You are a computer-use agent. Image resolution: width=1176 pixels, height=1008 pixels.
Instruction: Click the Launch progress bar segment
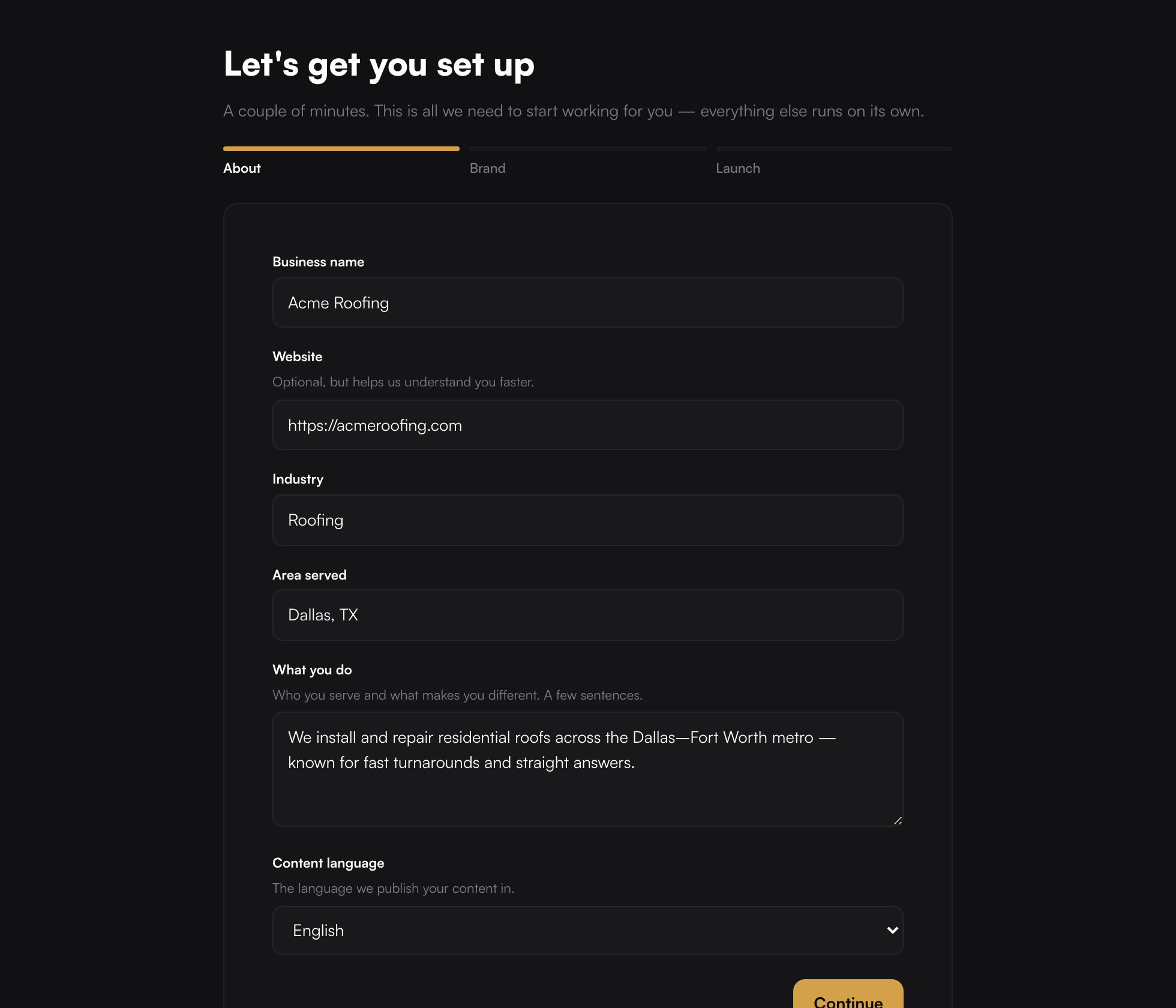pos(834,149)
